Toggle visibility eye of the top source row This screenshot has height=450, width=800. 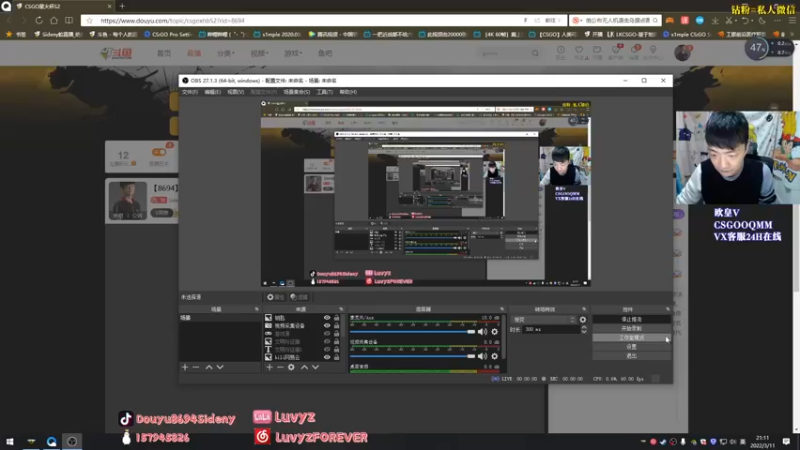coord(327,318)
